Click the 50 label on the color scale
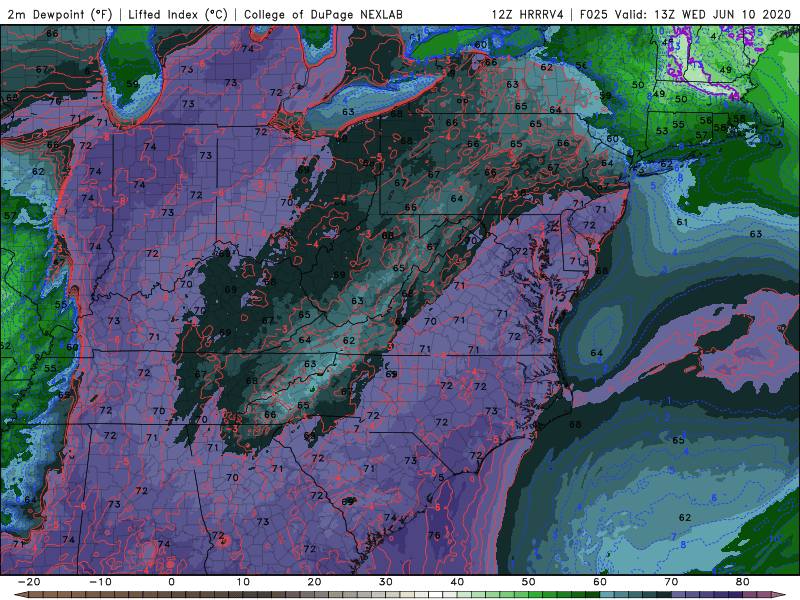The width and height of the screenshot is (800, 600). (x=529, y=582)
